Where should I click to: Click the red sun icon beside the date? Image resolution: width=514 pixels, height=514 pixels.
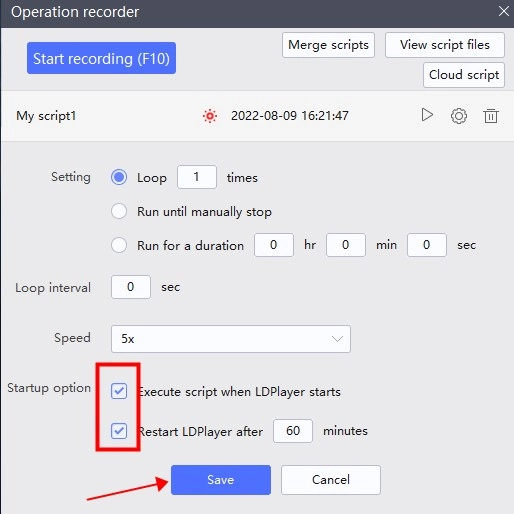(x=210, y=116)
